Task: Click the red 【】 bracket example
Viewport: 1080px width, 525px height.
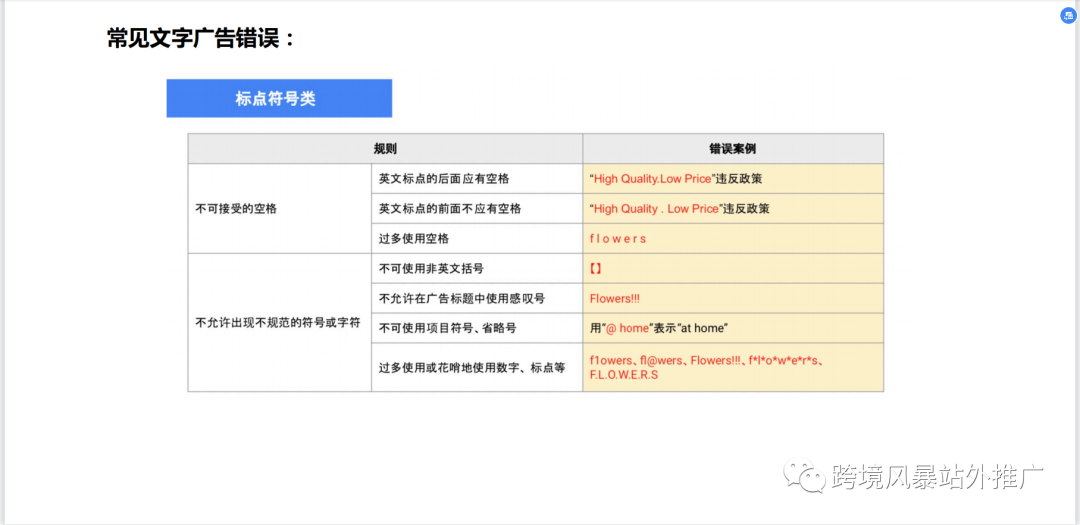Action: coord(596,269)
